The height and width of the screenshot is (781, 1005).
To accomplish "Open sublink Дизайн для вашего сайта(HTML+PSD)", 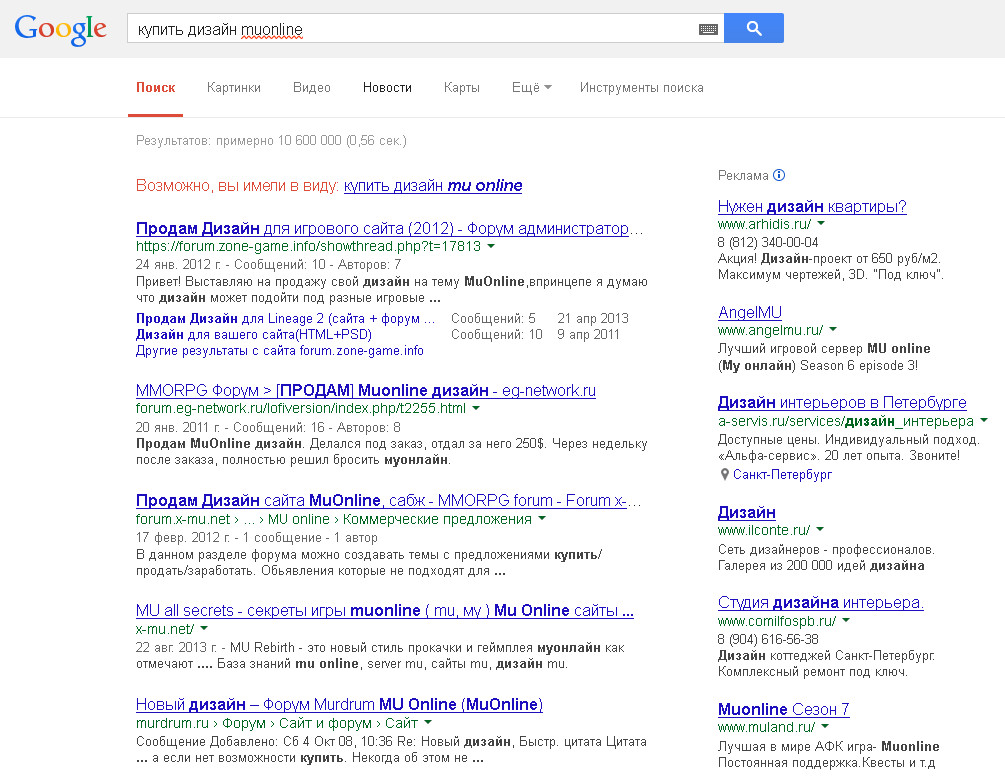I will (254, 334).
